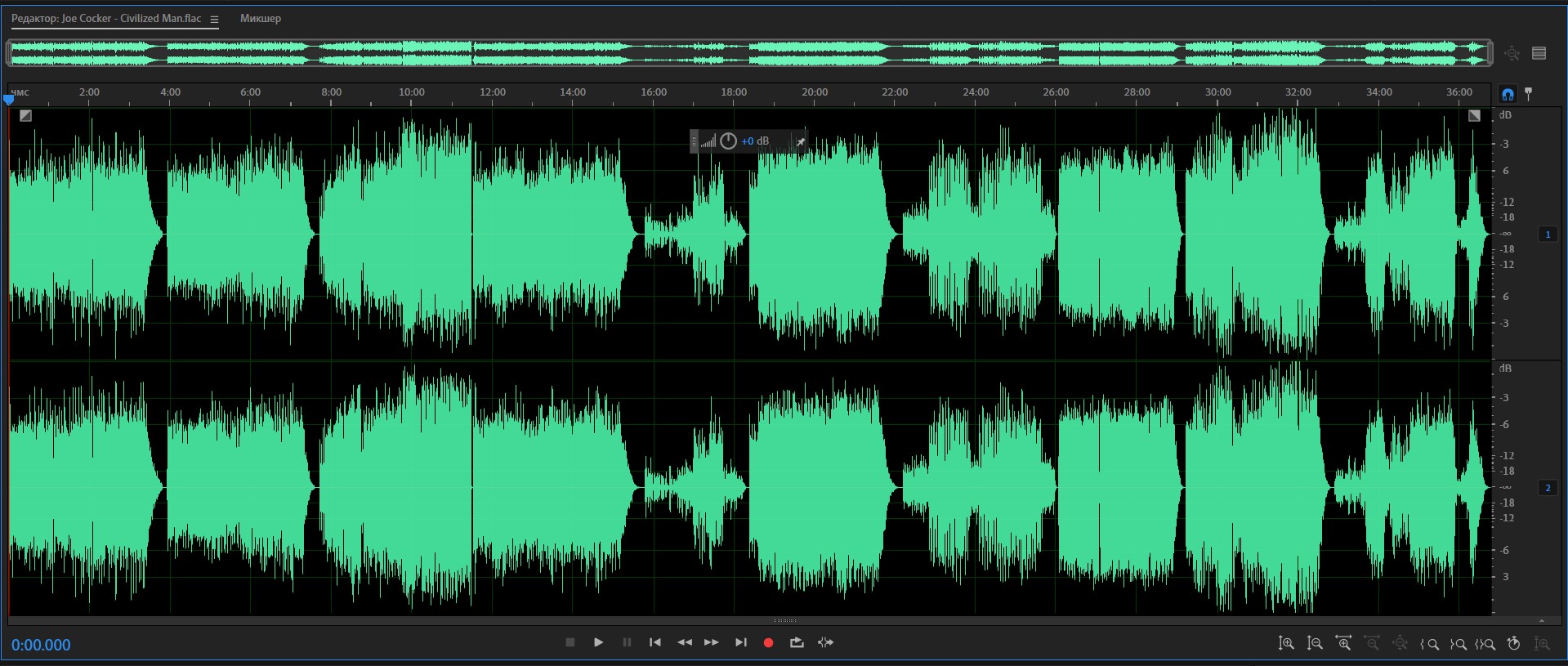Click the last dimmed zoom icon at far right

tap(1542, 644)
